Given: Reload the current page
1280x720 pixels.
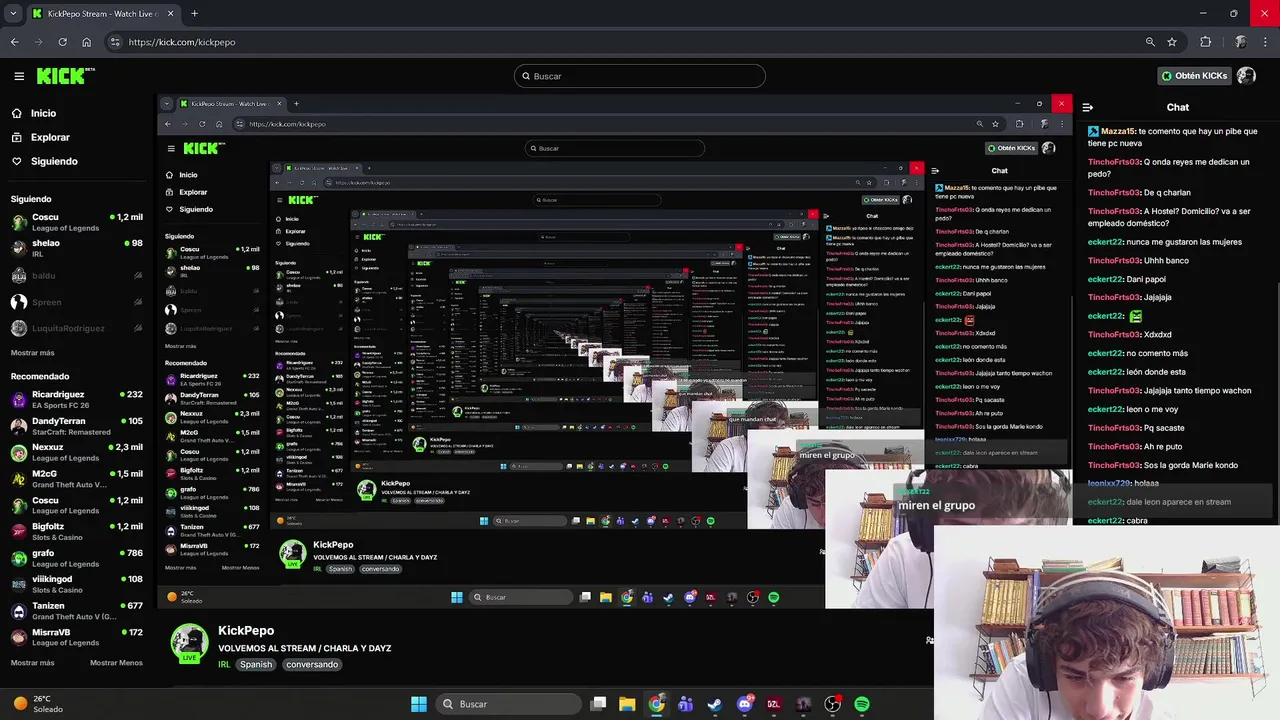Looking at the screenshot, I should pos(62,42).
